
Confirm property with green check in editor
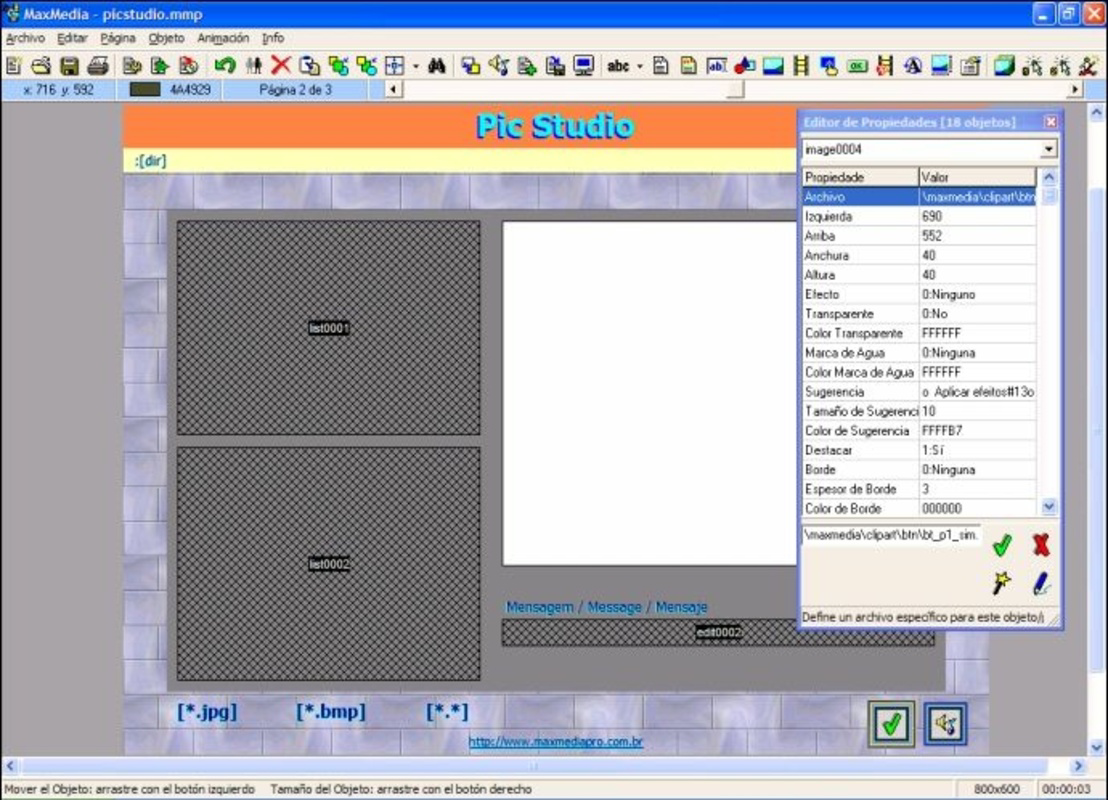point(1002,545)
